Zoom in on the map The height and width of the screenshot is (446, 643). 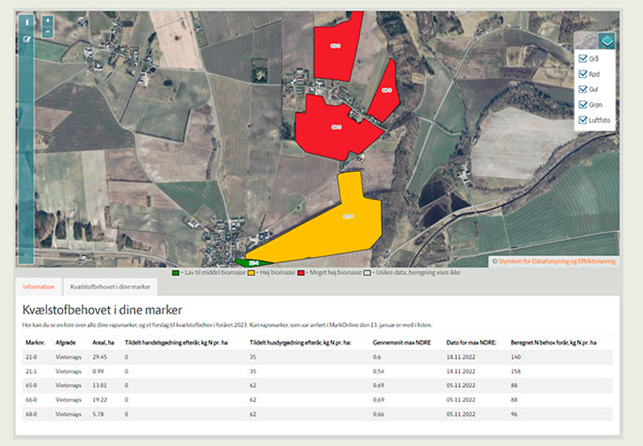48,21
